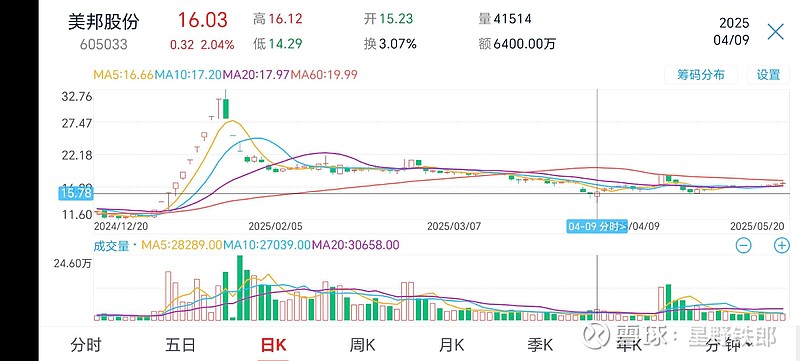Image resolution: width=800 pixels, height=361 pixels.
Task: Click volume MA10:27039.00 label
Action: click(266, 245)
